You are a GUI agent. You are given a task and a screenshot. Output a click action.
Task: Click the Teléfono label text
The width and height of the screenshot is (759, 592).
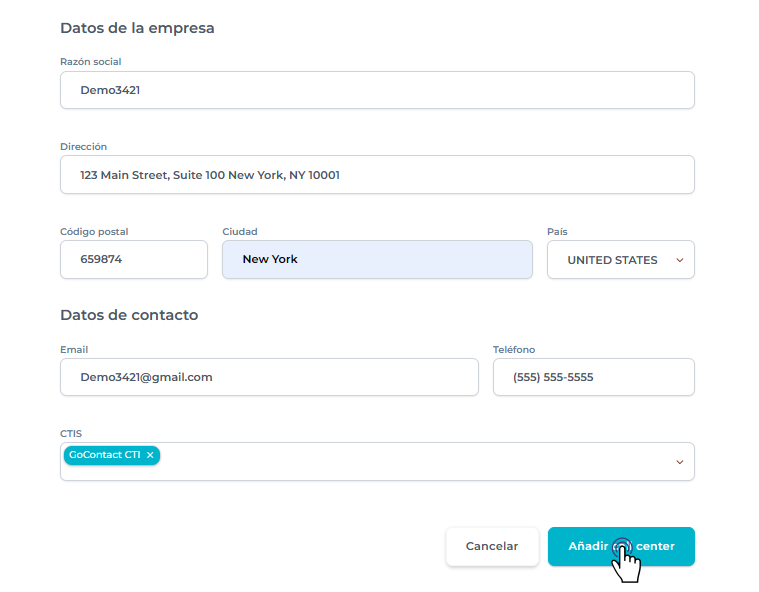coord(514,350)
